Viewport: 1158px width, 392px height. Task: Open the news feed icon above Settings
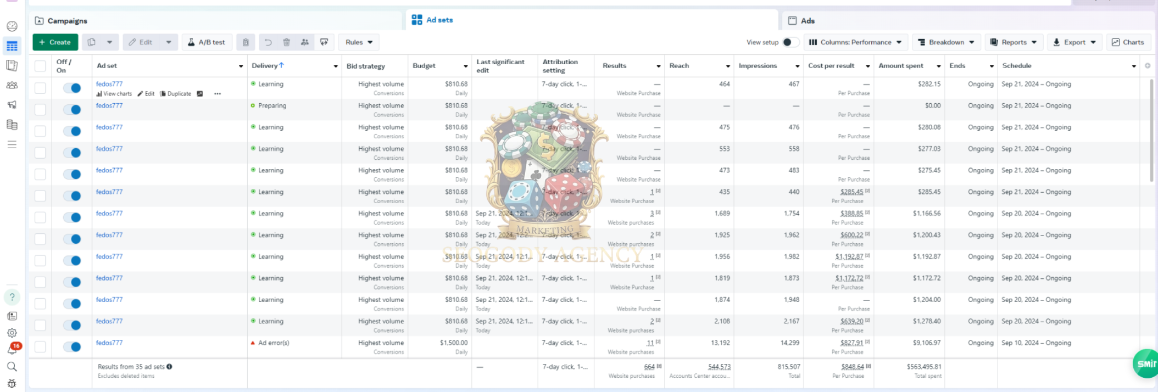pos(12,316)
